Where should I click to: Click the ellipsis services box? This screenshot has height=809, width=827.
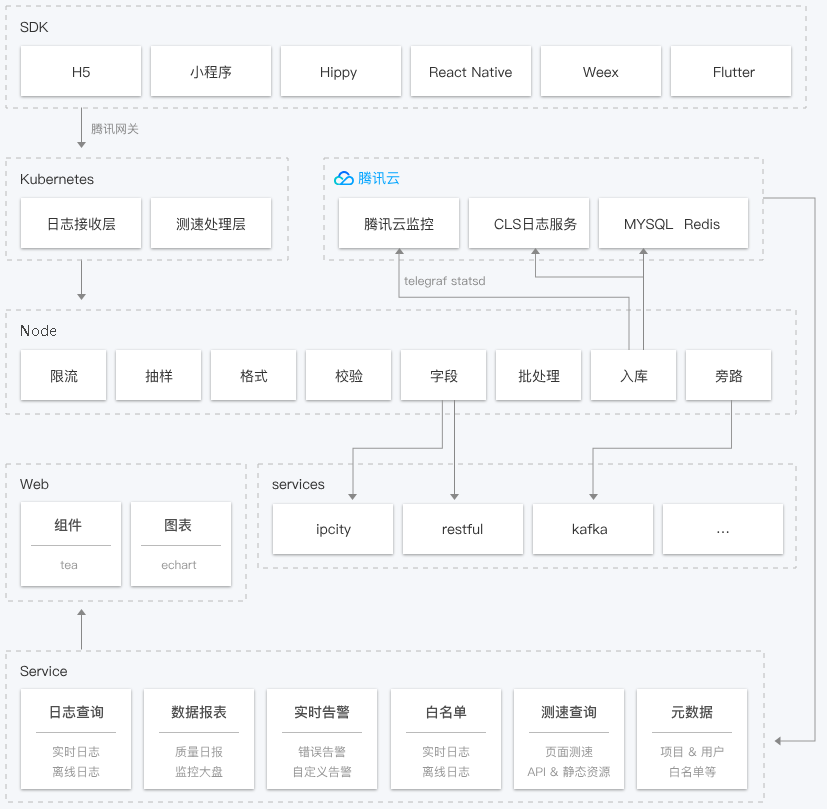point(723,529)
